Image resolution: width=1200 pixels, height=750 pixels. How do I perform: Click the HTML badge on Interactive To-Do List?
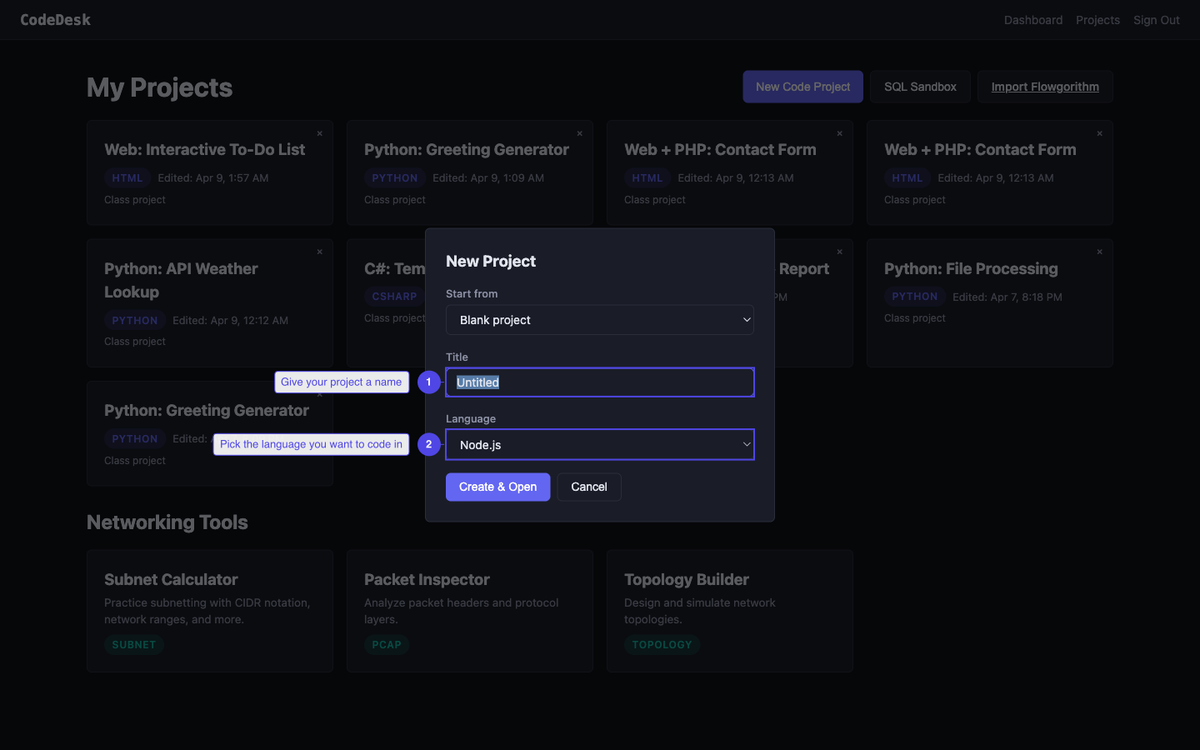[127, 177]
